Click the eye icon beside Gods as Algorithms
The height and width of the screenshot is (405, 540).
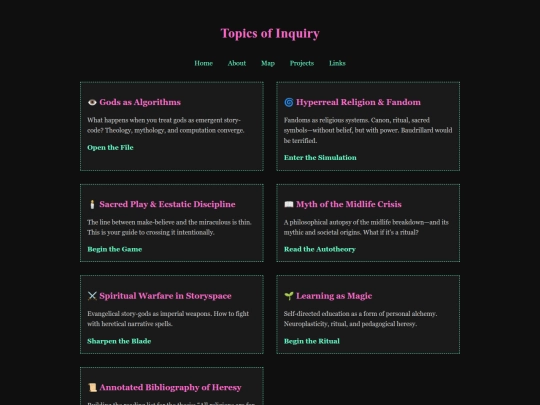(x=92, y=102)
